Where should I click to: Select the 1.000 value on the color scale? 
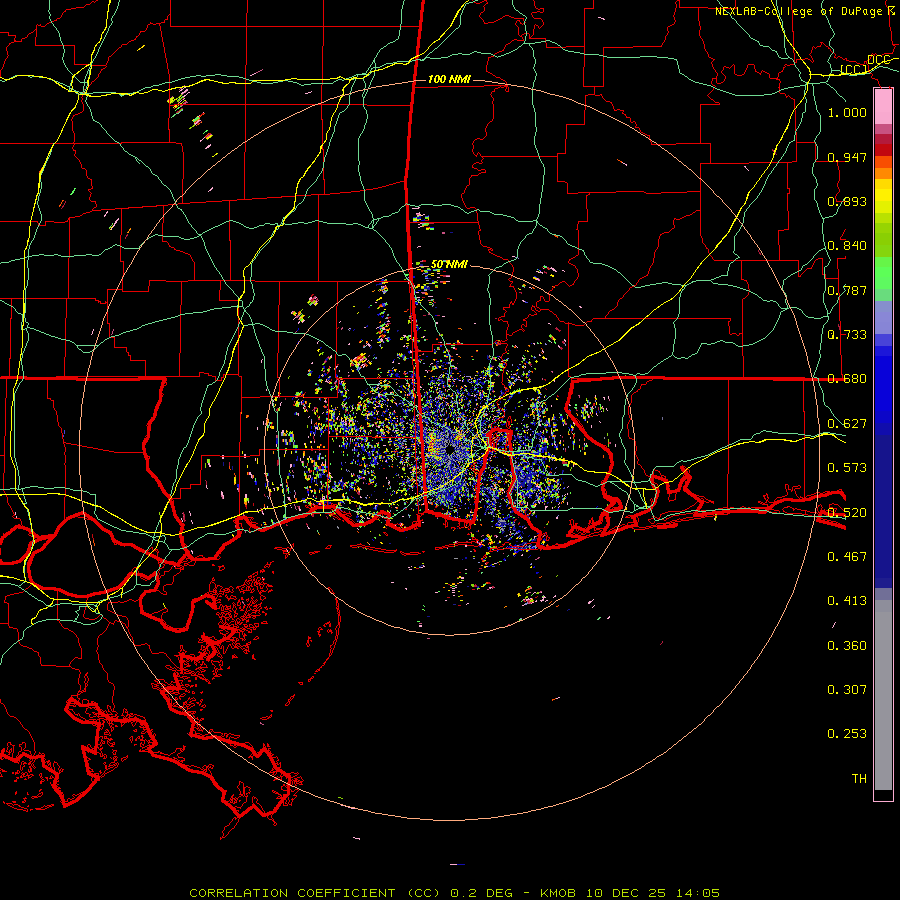pyautogui.click(x=847, y=112)
